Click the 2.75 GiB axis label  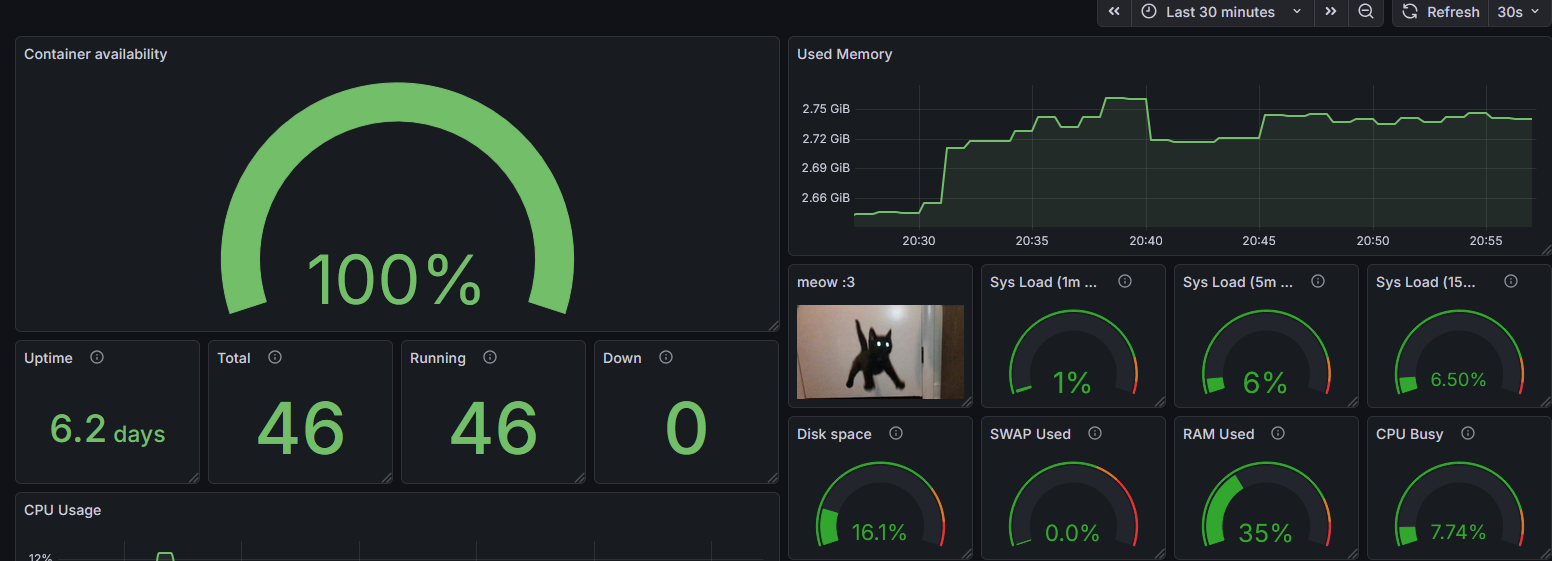click(826, 109)
